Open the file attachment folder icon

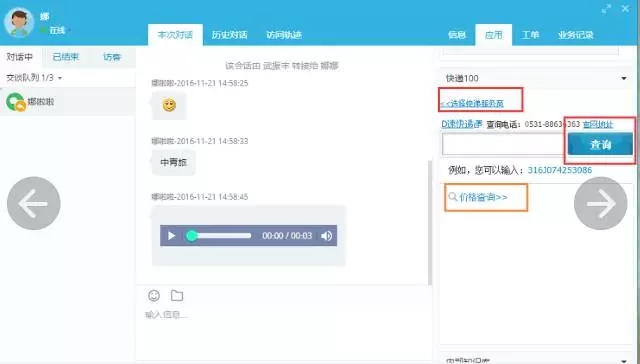pos(177,295)
